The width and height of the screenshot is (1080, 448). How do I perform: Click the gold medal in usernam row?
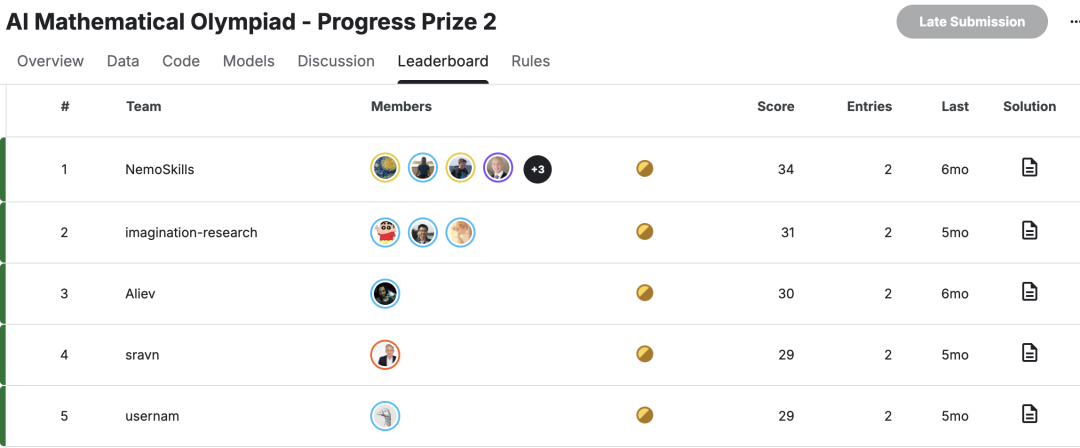point(645,415)
